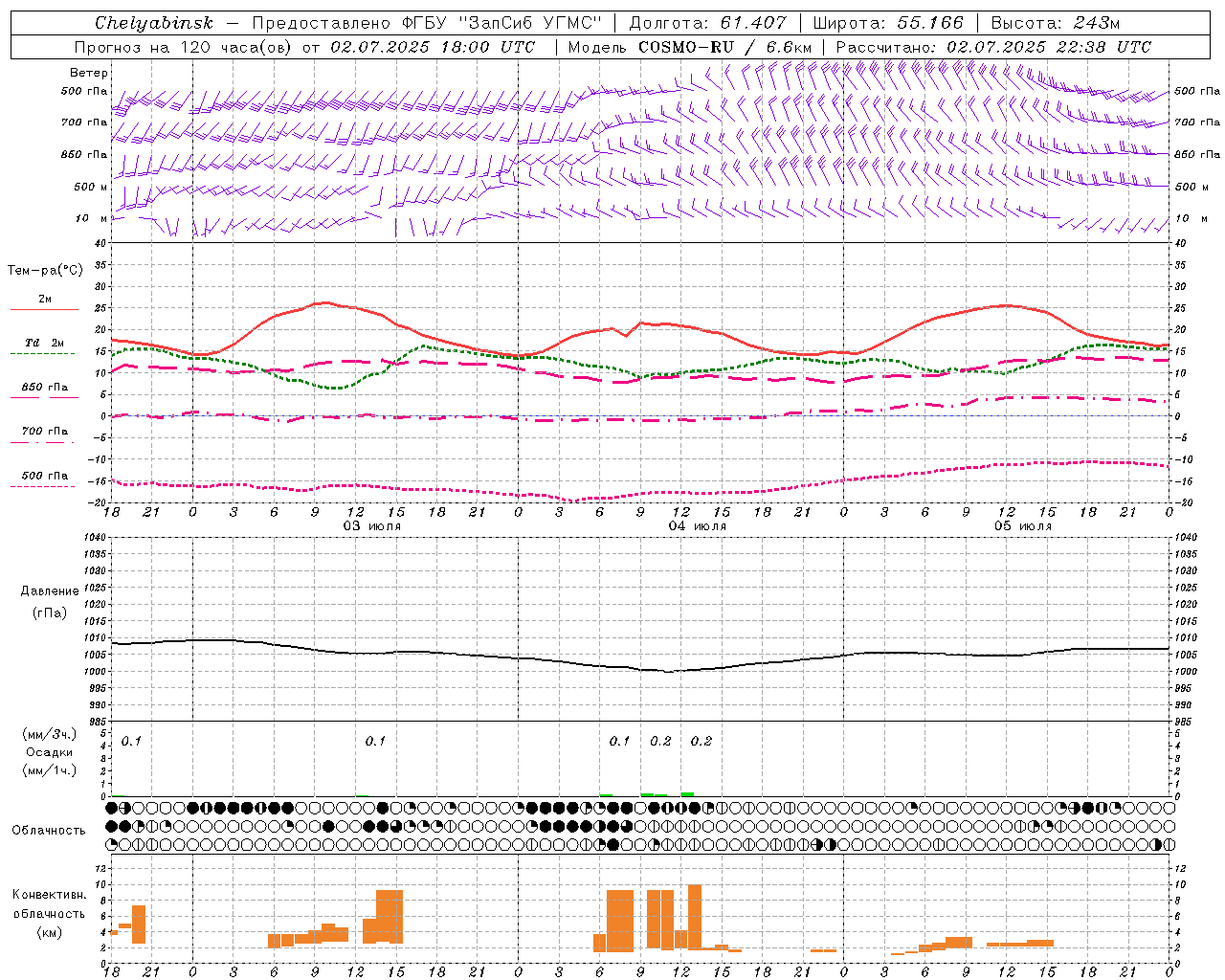
Task: Click the 'Высота: 243м' elevation text
Action: (x=1056, y=23)
